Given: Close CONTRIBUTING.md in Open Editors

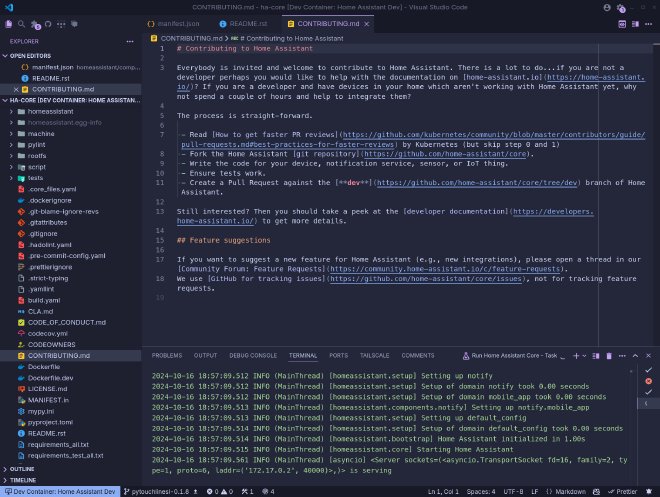Looking at the screenshot, I should point(16,89).
